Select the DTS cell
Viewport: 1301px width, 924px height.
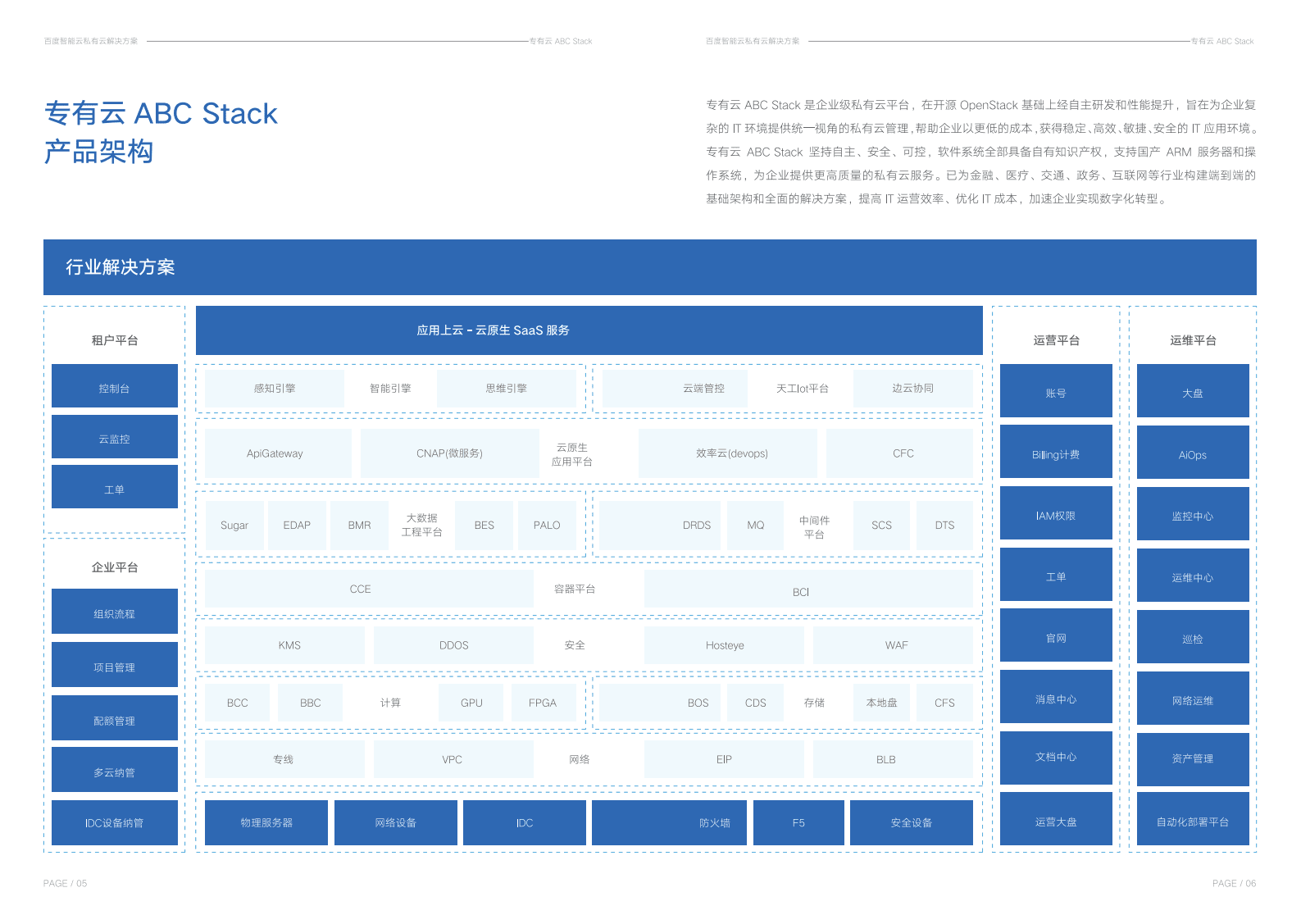click(944, 526)
